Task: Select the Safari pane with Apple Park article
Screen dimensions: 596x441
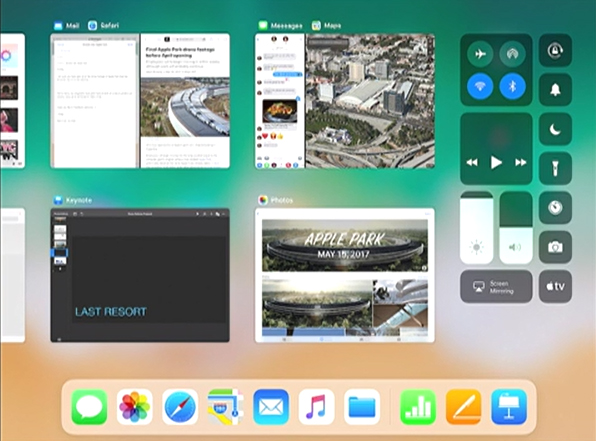Action: tap(185, 101)
